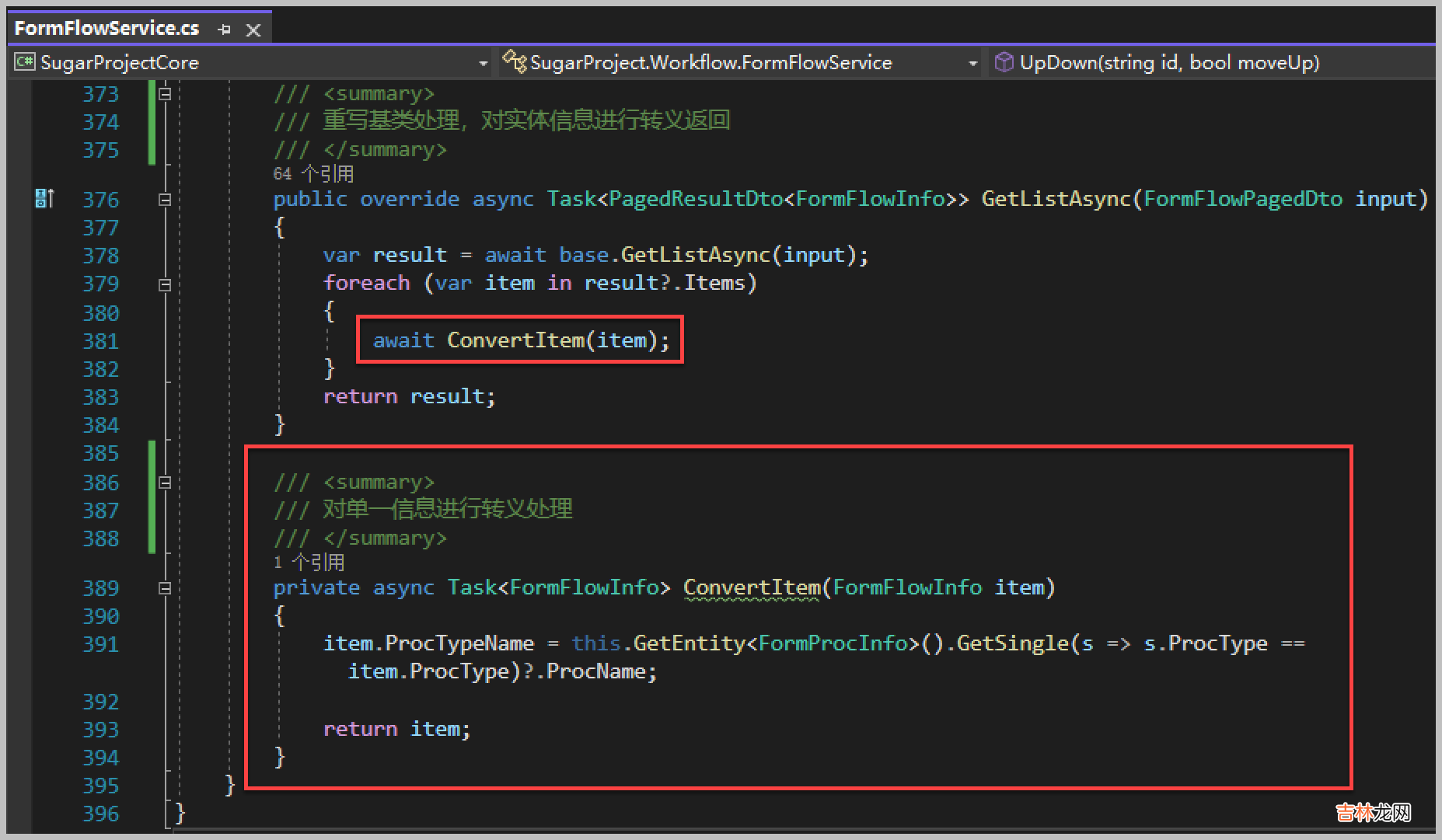1442x840 pixels.
Task: Collapse the foreach block at line 379
Action: pos(165,284)
